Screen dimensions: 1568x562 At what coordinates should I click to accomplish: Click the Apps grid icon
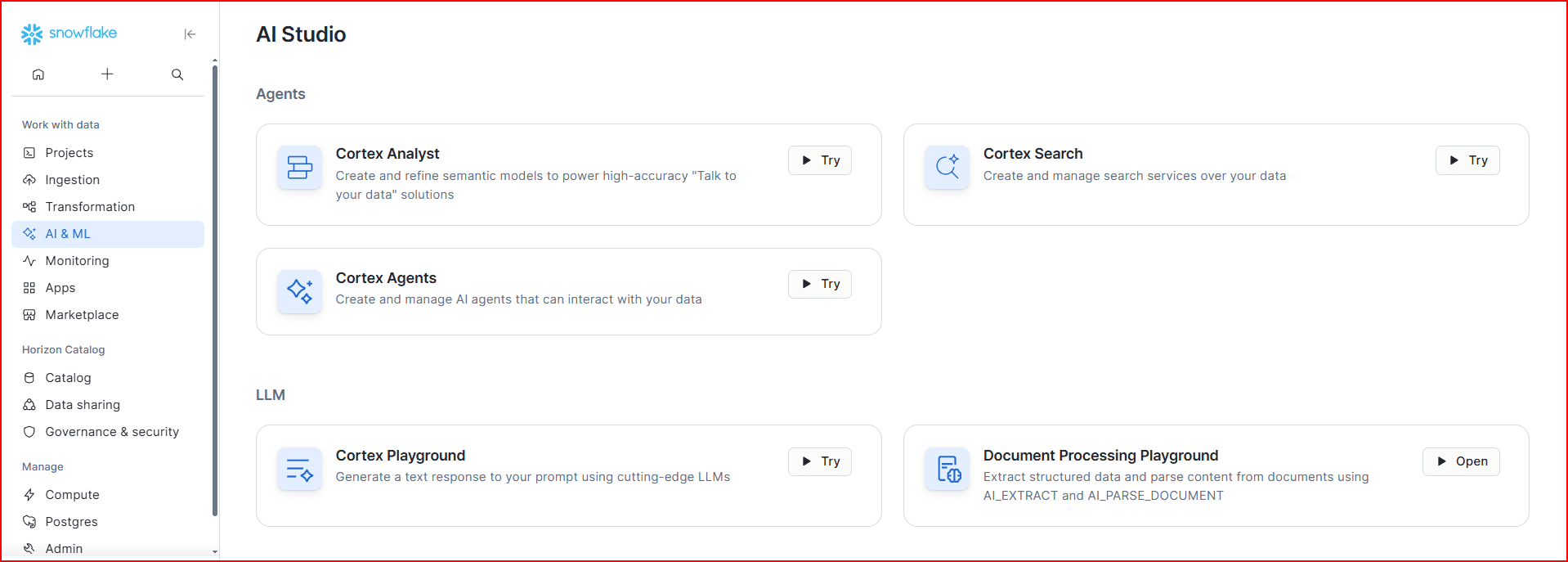pos(29,288)
